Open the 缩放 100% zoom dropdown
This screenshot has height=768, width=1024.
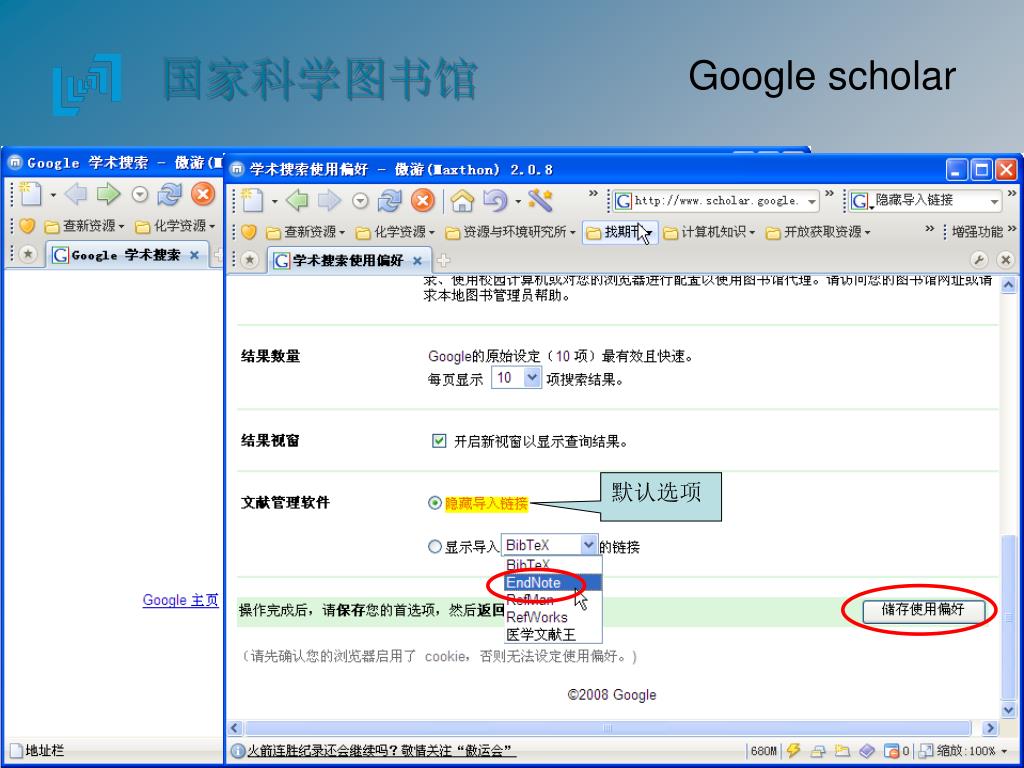pyautogui.click(x=973, y=751)
